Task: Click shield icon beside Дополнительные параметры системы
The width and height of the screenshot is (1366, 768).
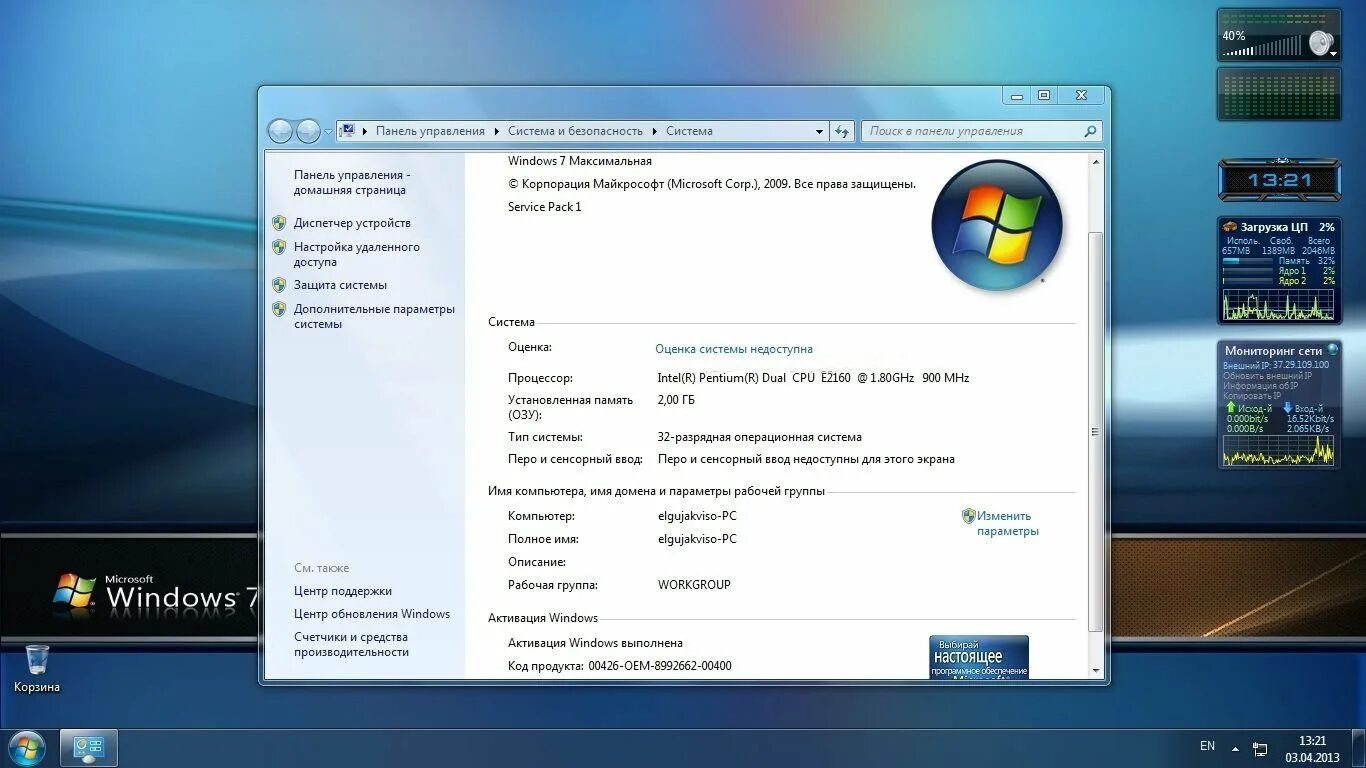Action: 279,309
